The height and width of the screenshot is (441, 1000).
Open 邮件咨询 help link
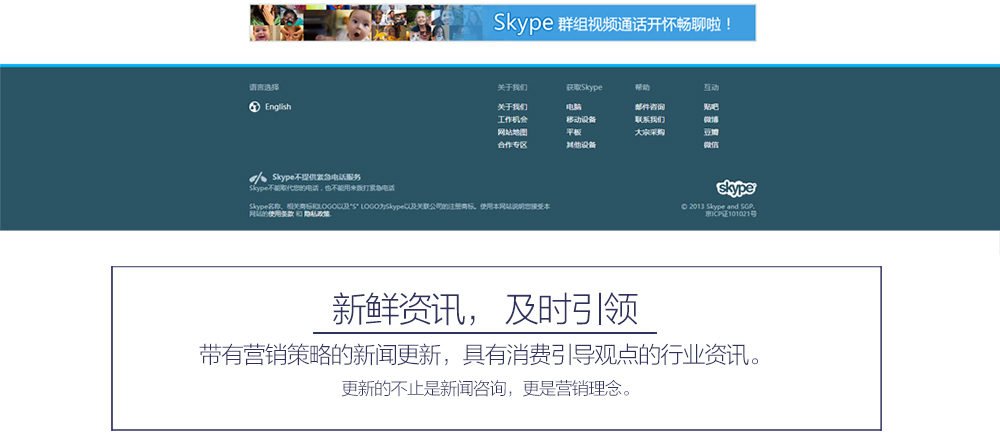click(x=650, y=107)
